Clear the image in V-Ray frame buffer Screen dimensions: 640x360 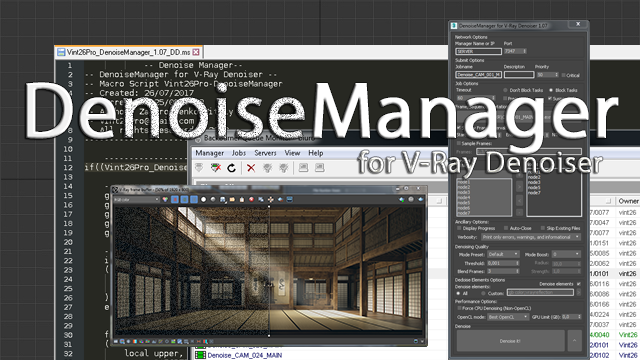click(x=251, y=199)
